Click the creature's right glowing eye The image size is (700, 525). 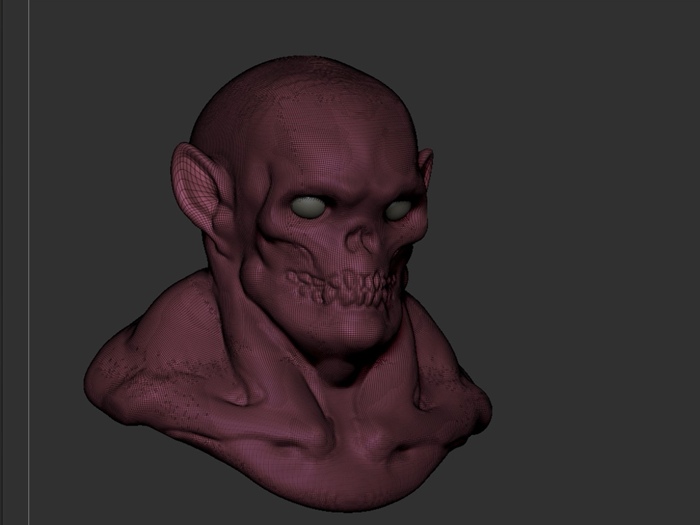397,209
